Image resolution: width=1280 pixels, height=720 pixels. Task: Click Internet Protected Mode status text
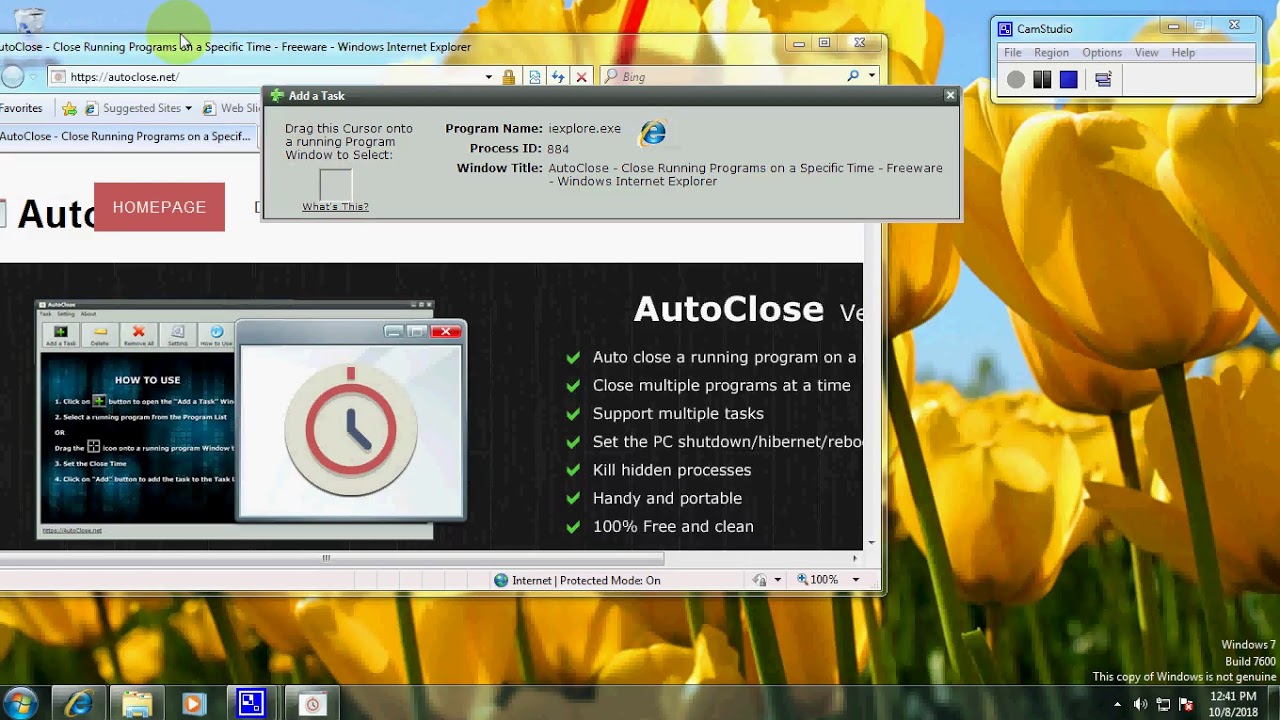click(x=586, y=580)
